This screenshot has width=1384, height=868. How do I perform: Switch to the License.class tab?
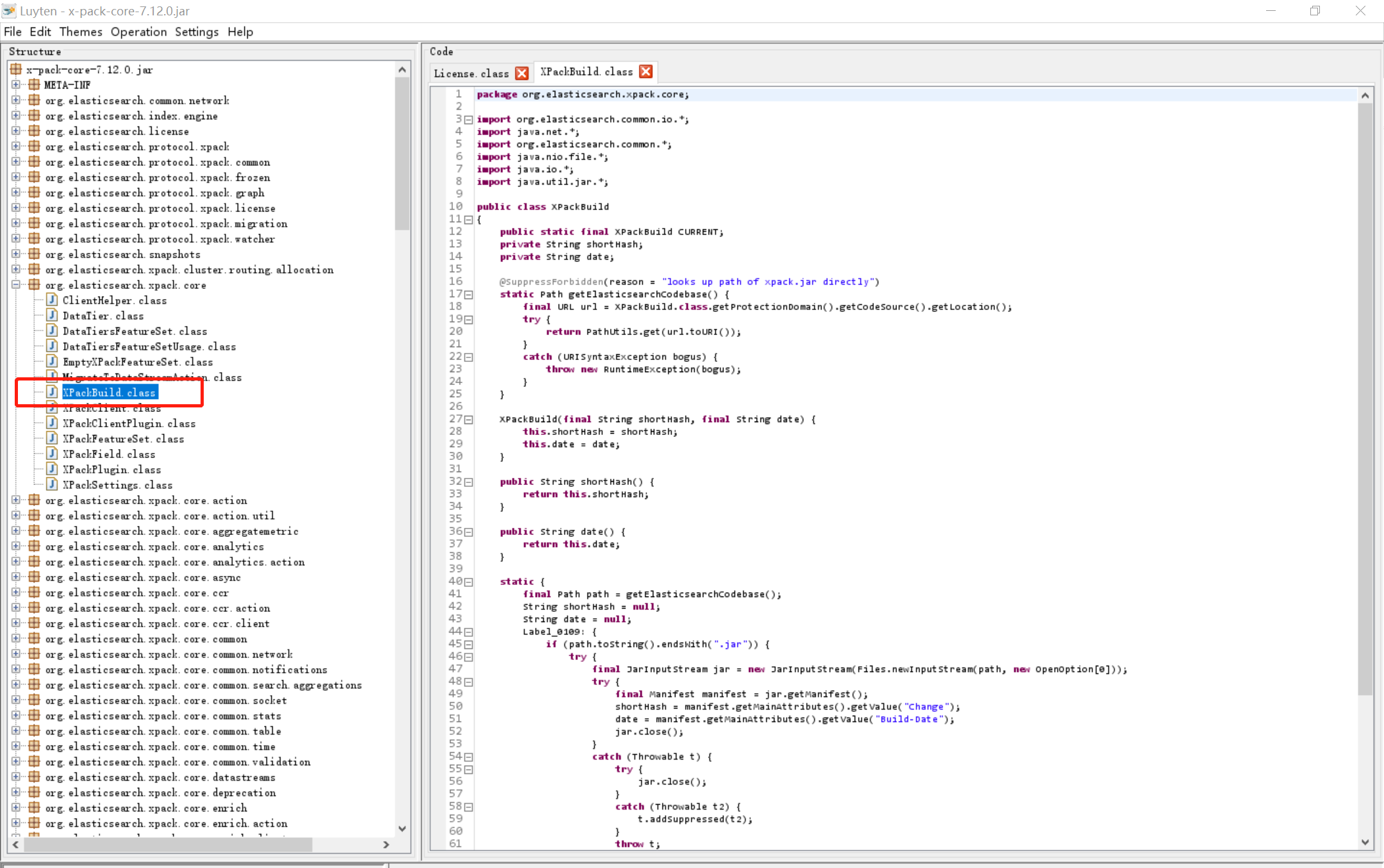pos(472,73)
